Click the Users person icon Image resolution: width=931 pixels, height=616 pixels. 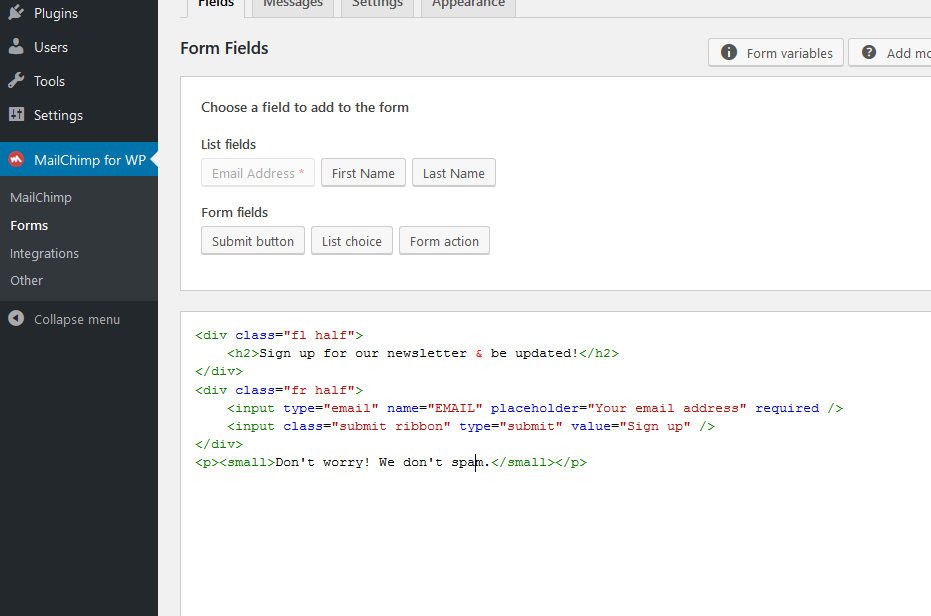coord(16,47)
